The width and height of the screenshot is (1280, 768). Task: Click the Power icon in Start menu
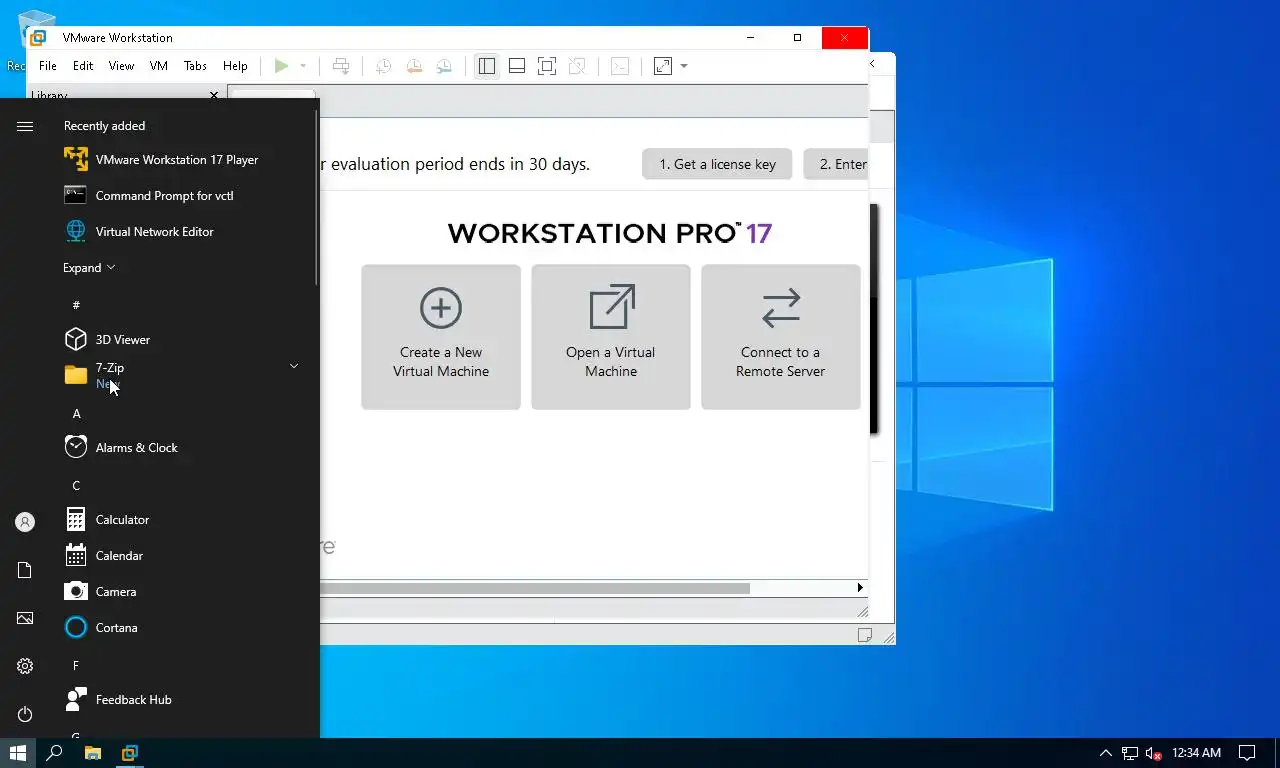coord(25,714)
